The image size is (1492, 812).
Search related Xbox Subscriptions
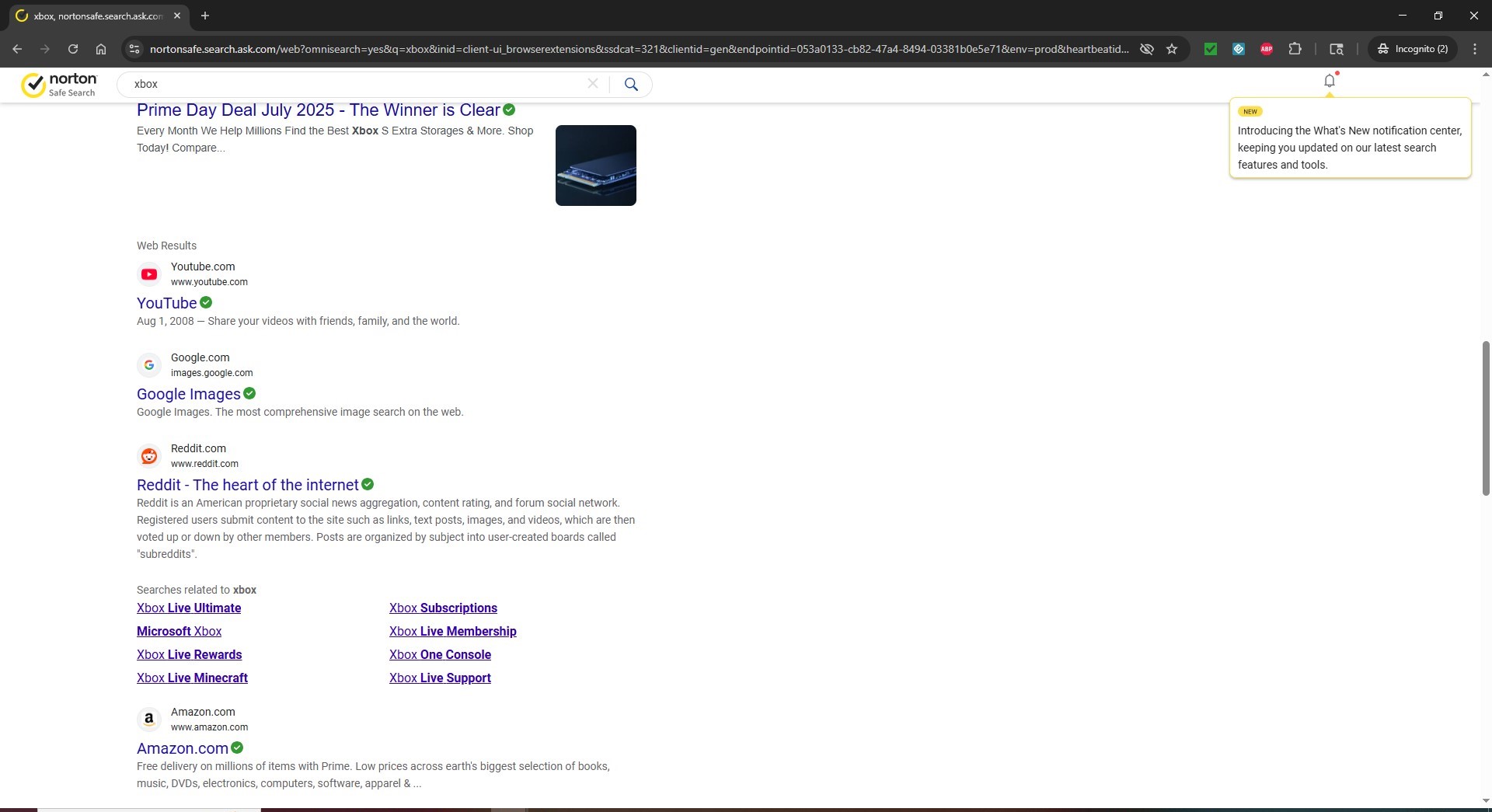tap(443, 608)
